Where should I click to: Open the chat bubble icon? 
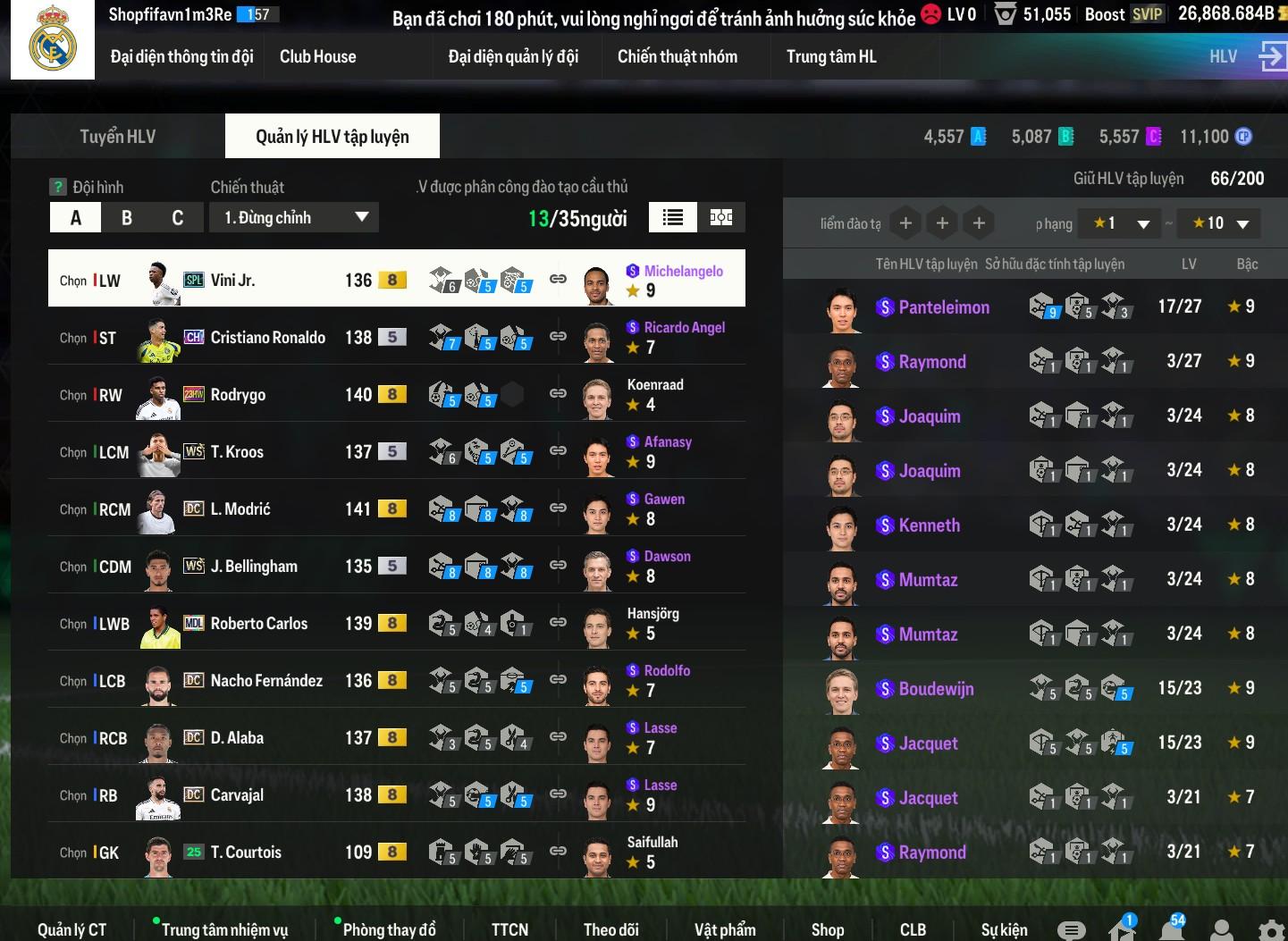point(1071,930)
